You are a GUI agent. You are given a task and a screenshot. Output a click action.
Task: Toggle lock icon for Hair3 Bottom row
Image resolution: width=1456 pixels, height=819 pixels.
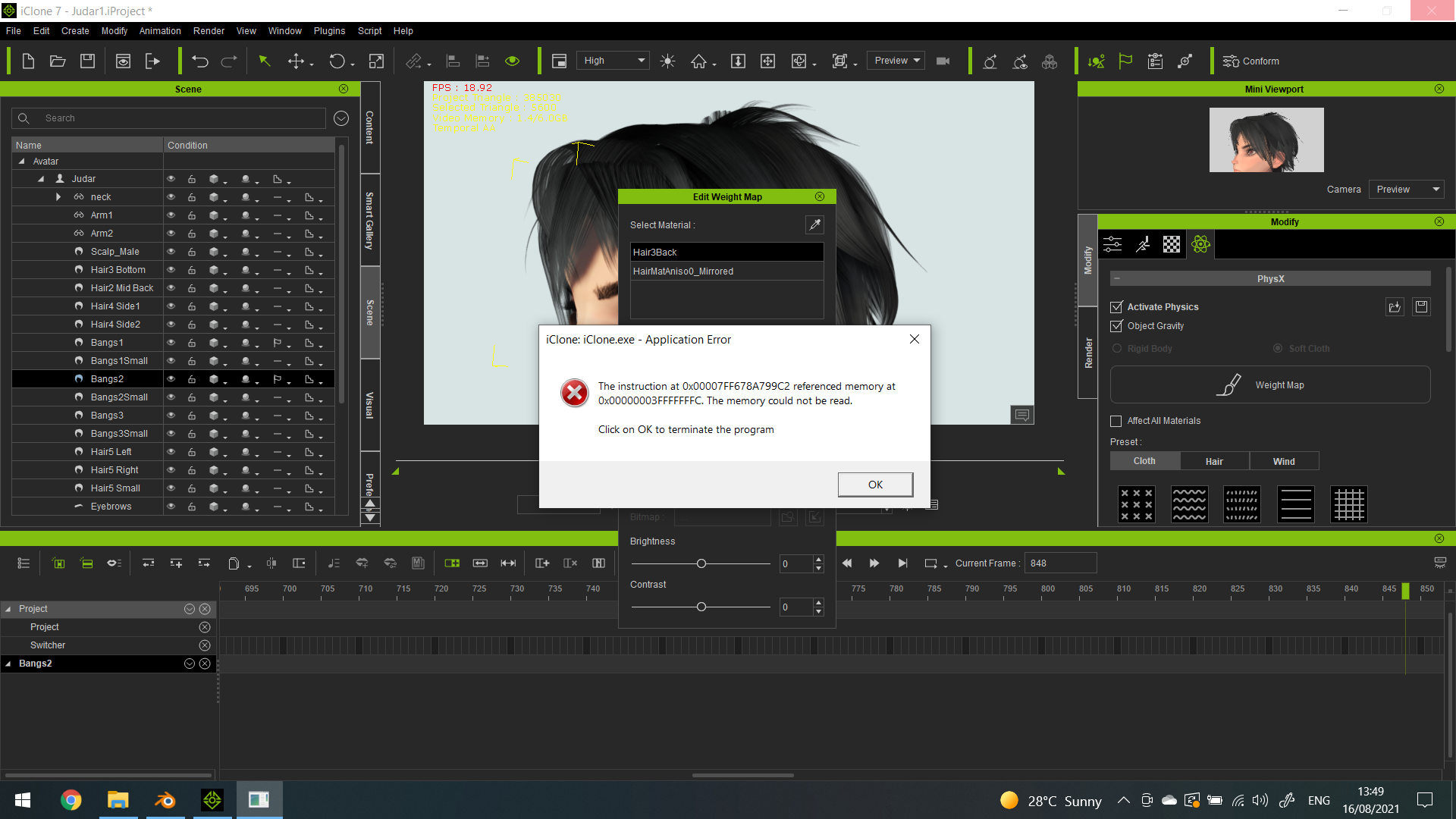coord(192,270)
